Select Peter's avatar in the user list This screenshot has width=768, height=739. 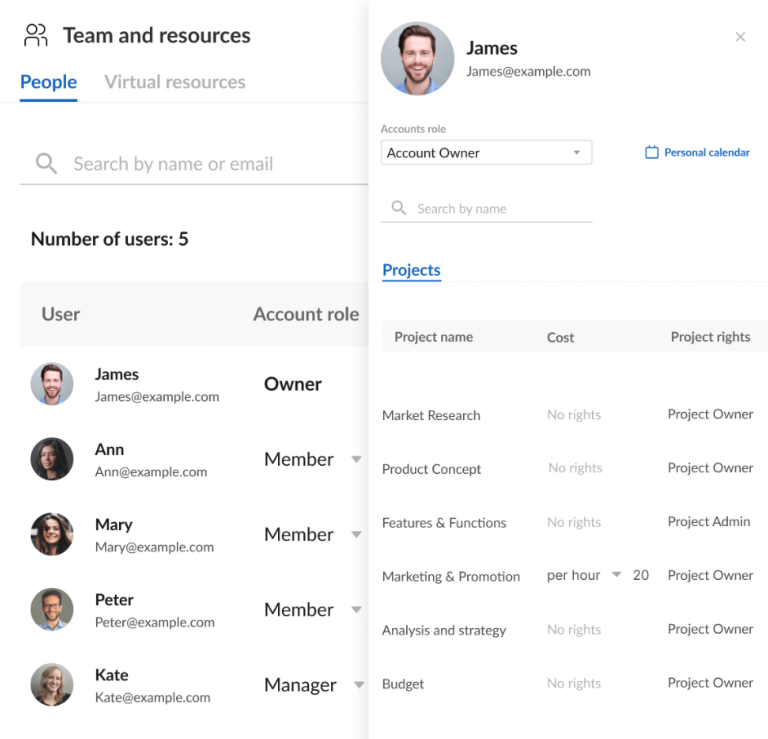coord(52,609)
